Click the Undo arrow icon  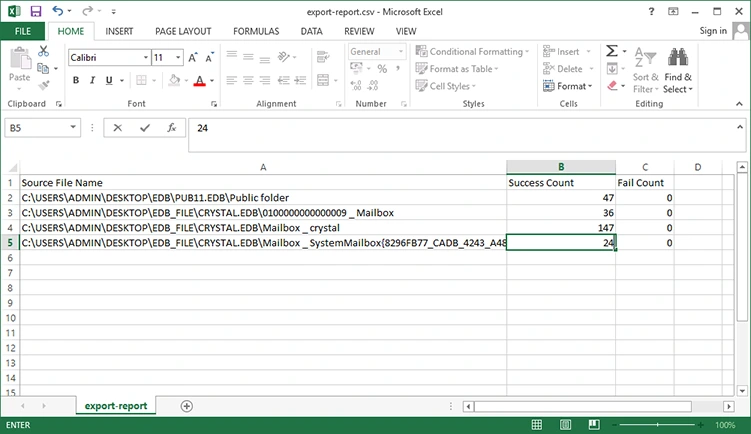57,11
